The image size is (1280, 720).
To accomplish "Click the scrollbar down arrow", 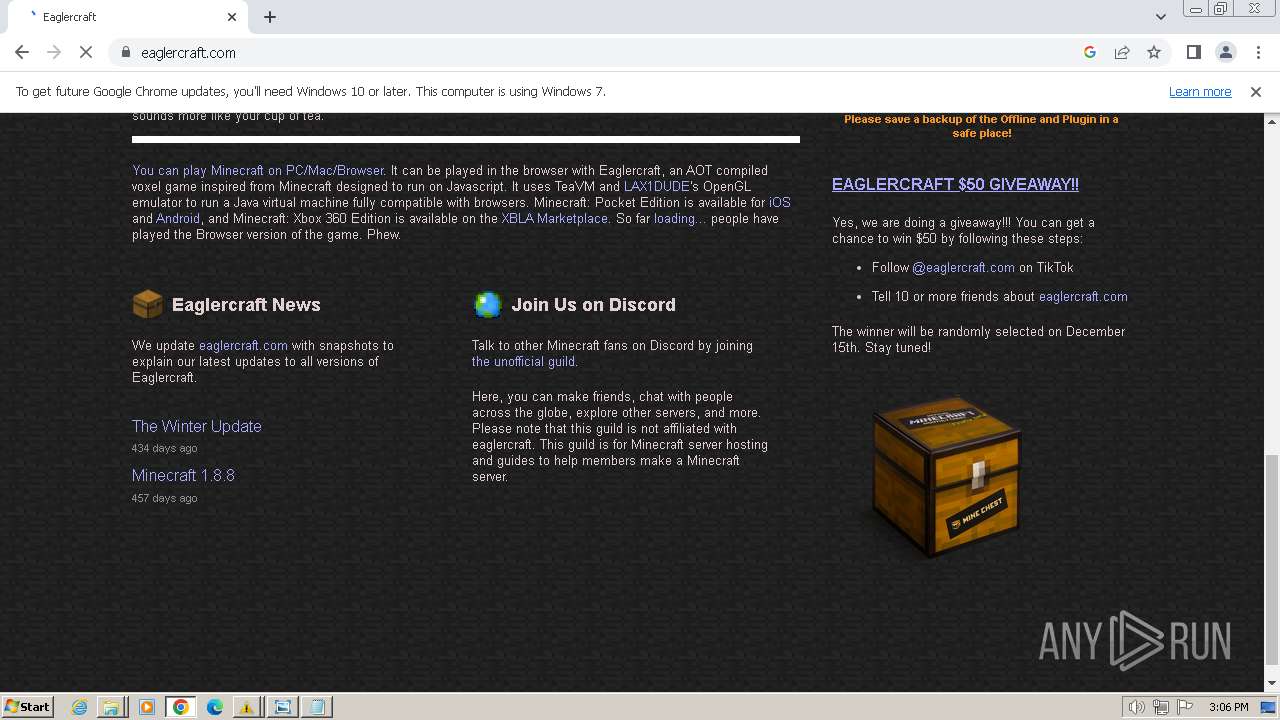I will tap(1271, 683).
